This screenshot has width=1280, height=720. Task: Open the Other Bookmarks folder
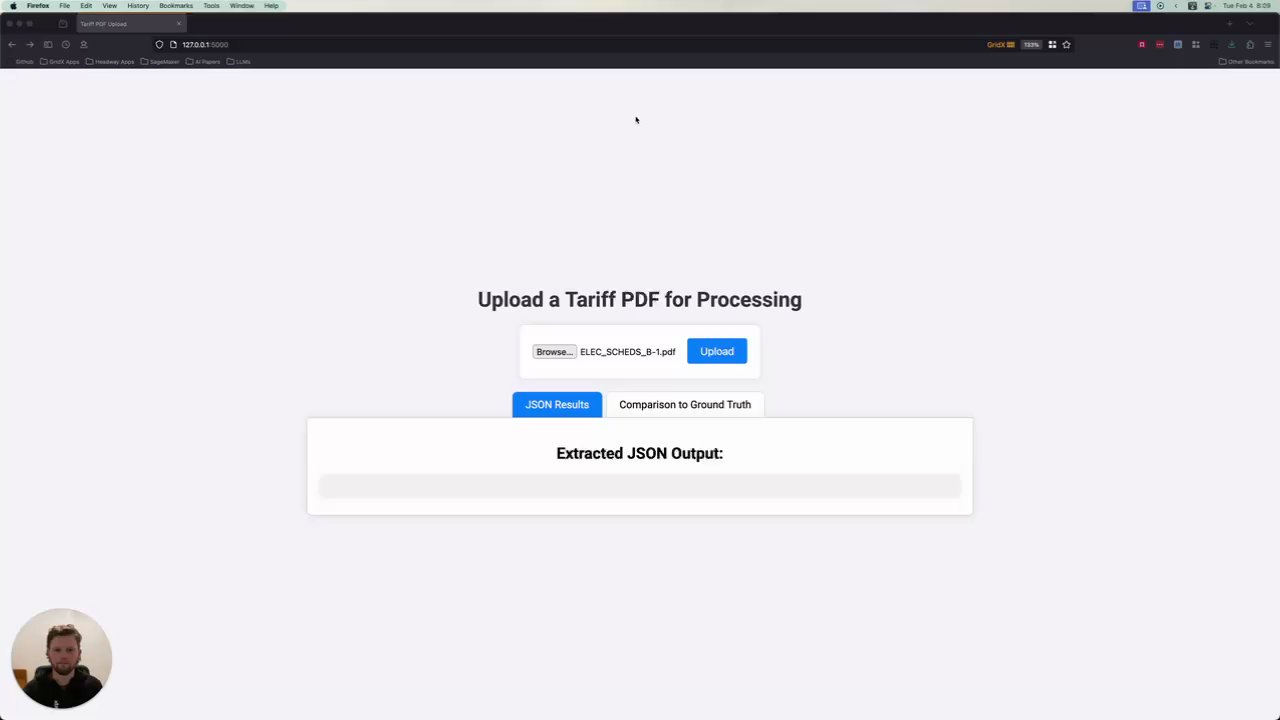(x=1246, y=62)
